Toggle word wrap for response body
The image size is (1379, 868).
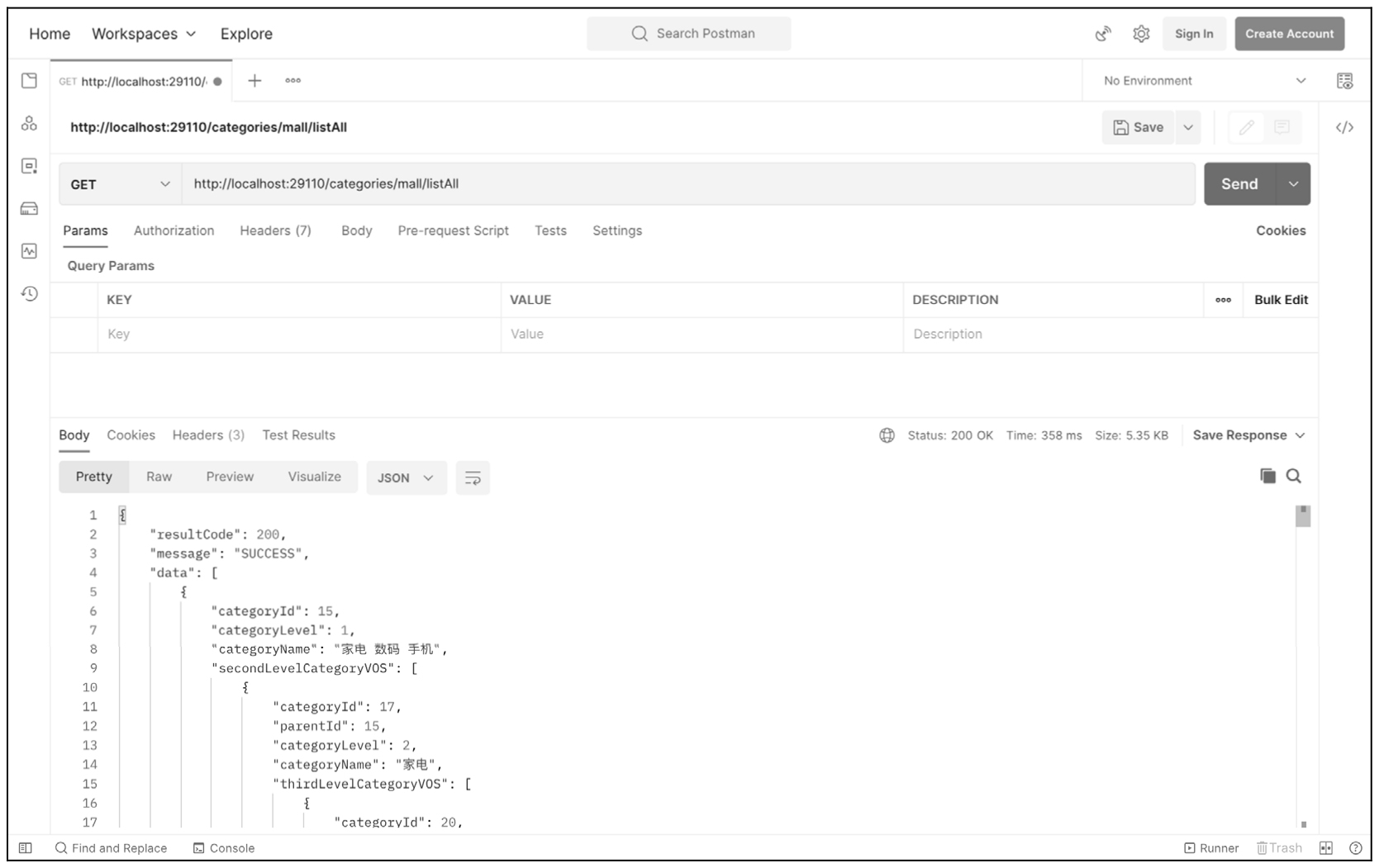click(x=473, y=478)
